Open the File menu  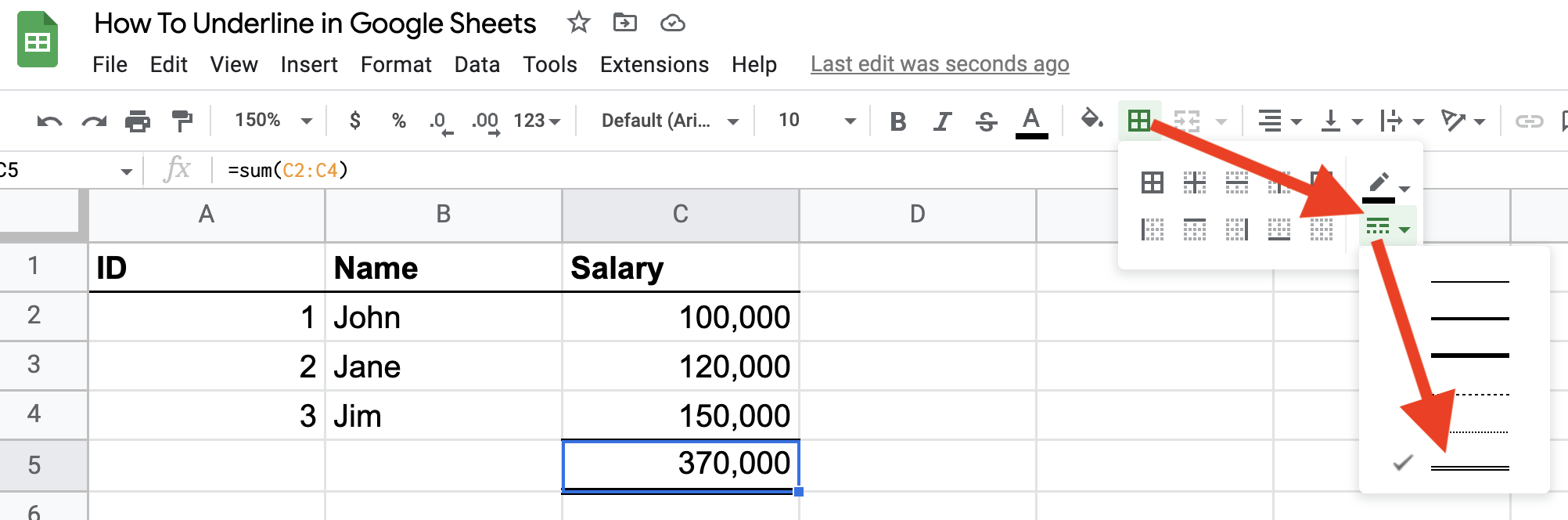click(110, 64)
